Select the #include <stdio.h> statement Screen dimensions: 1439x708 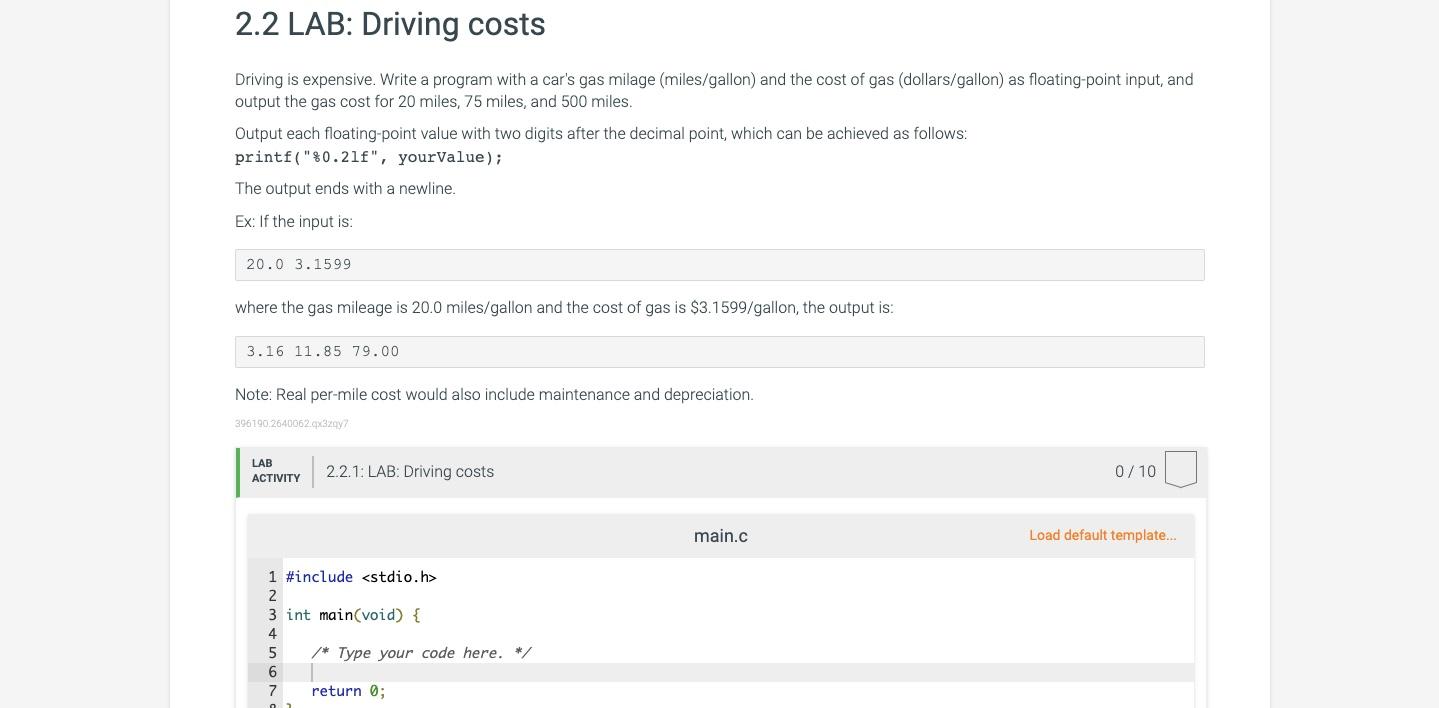361,577
